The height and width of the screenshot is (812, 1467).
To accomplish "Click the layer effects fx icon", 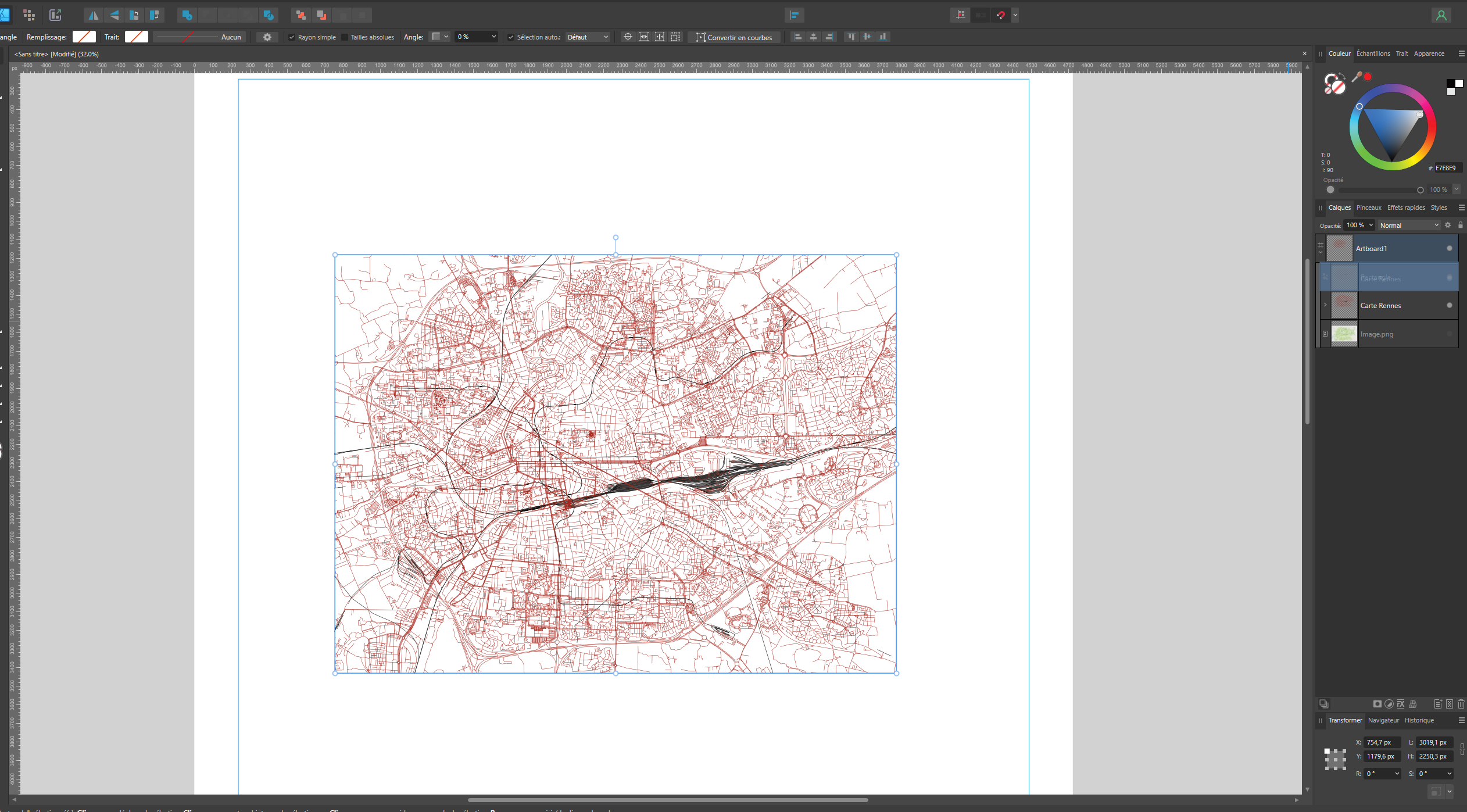I will pos(1401,704).
